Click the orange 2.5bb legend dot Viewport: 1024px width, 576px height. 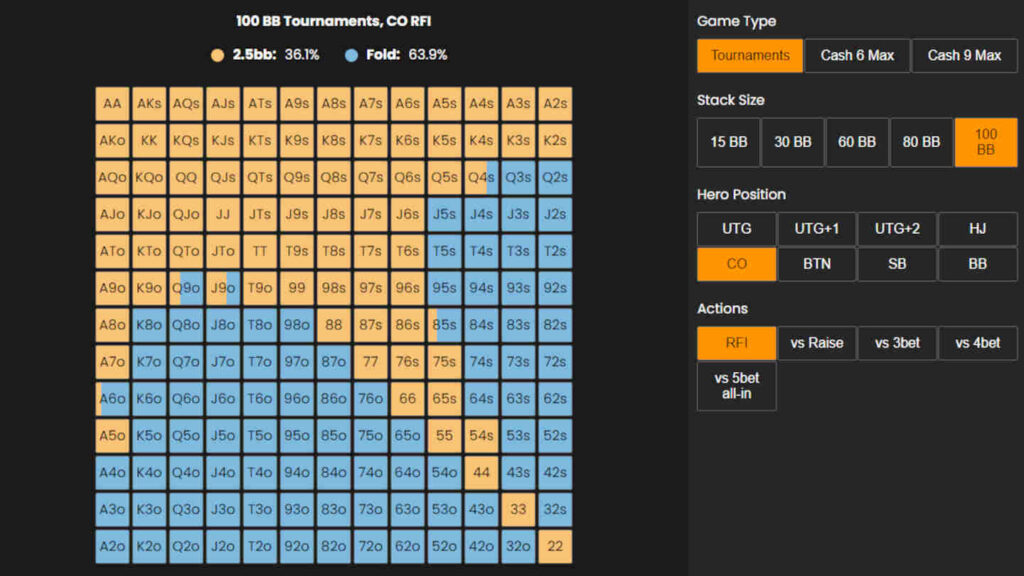(x=218, y=55)
